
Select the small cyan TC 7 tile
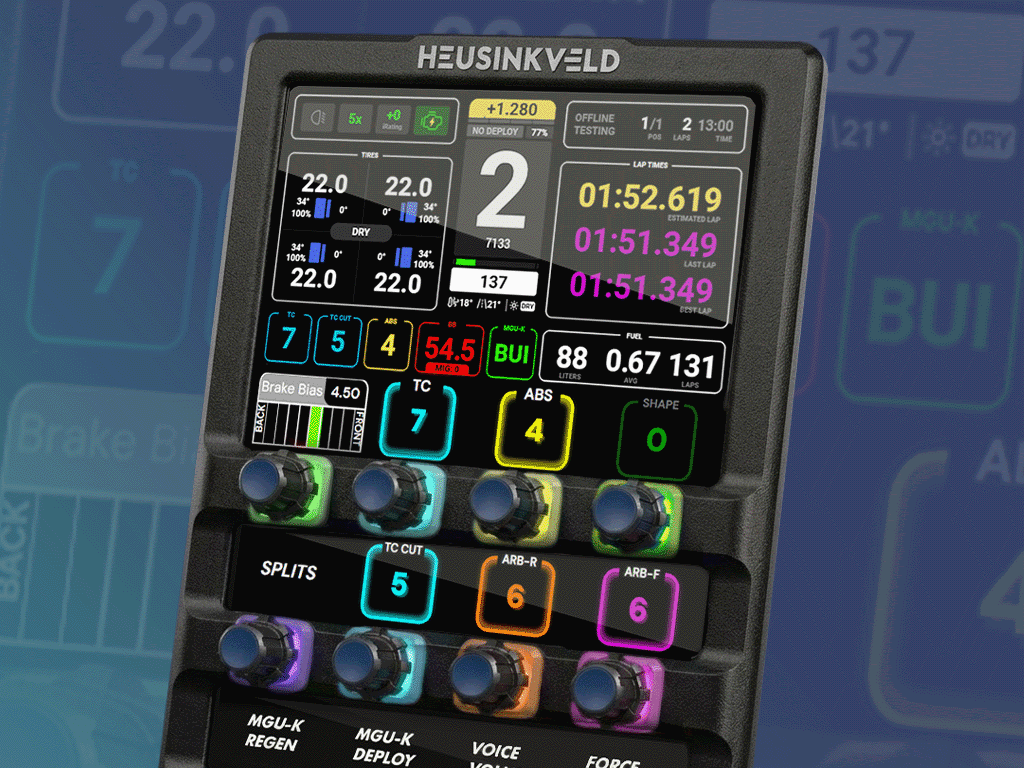tap(289, 341)
